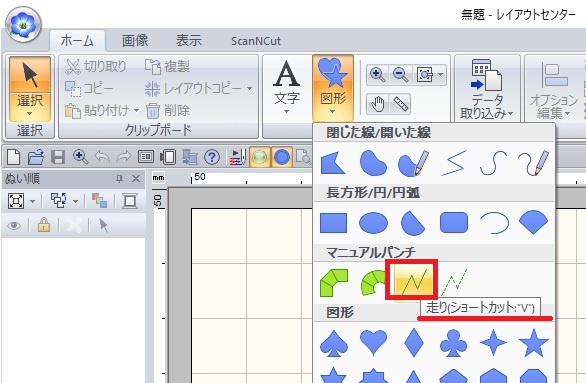Open the flower application menu button
Image resolution: width=586 pixels, height=383 pixels.
click(x=23, y=25)
